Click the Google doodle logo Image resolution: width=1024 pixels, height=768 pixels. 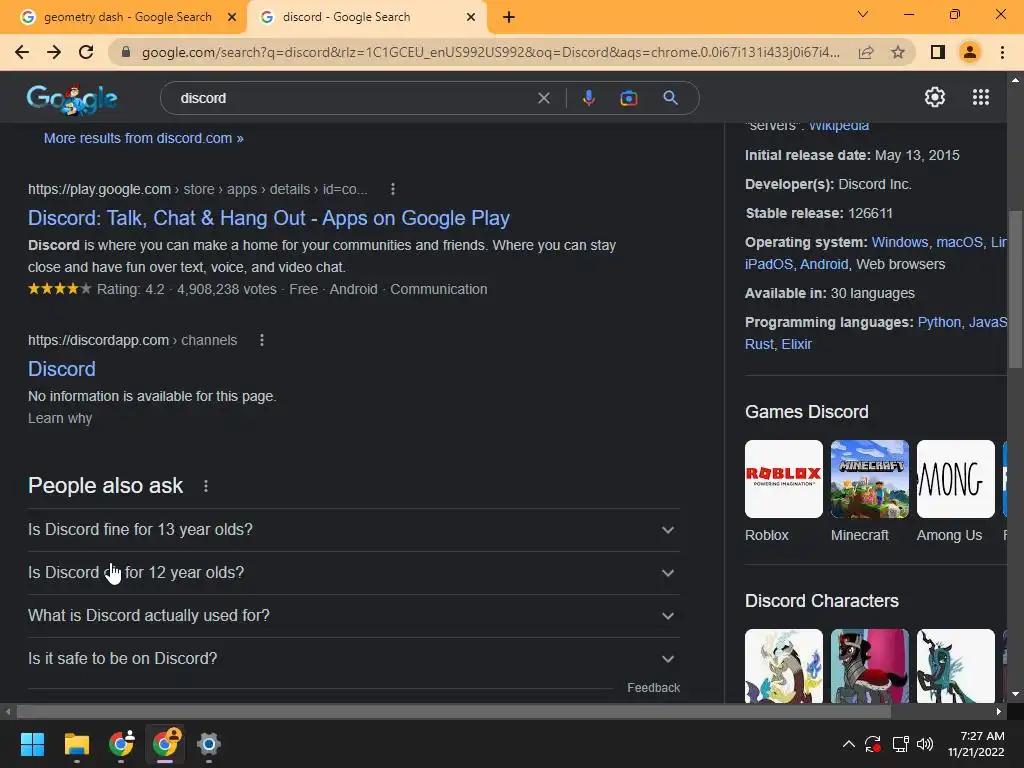(72, 99)
